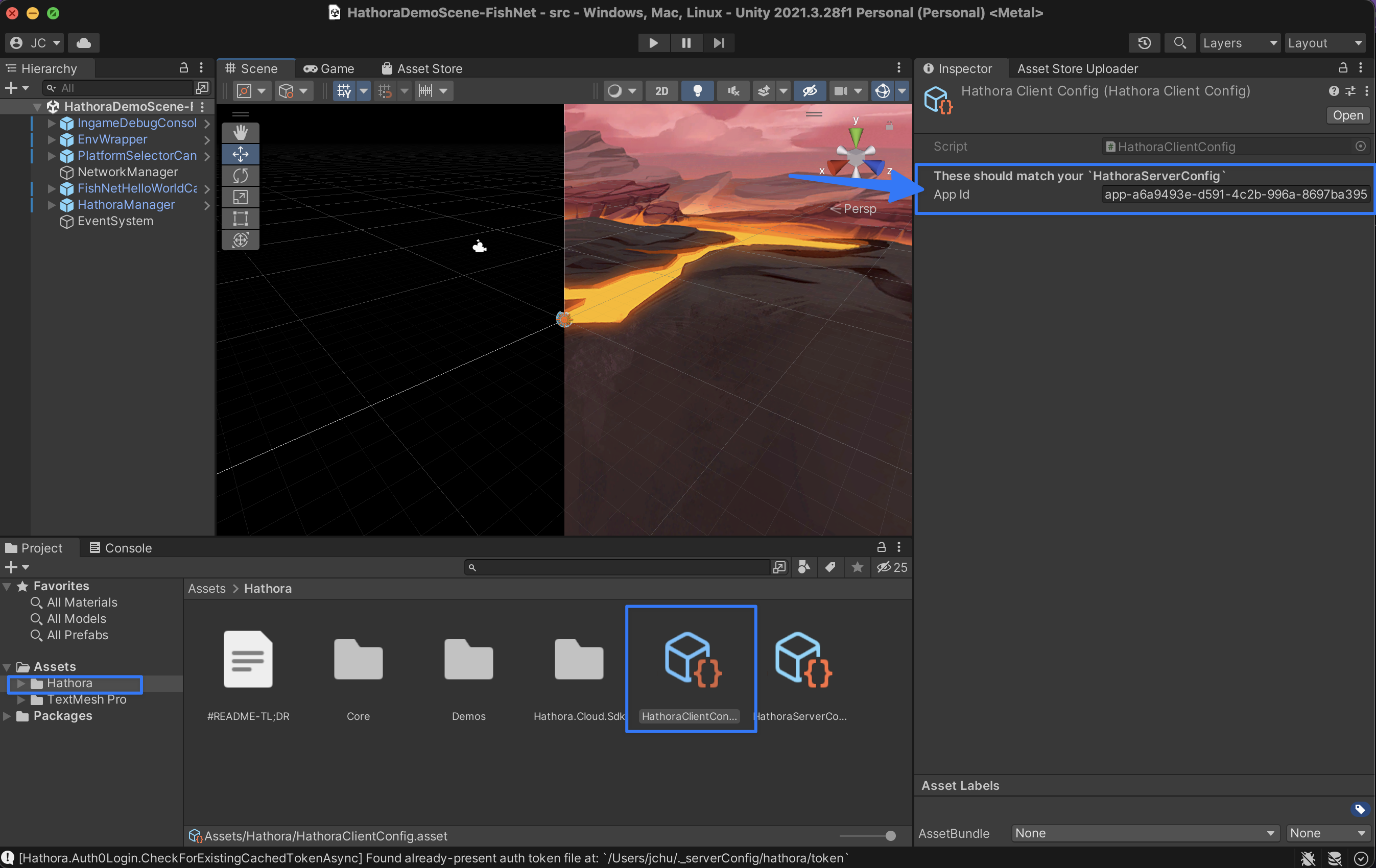Expand the IngameDebugConsole hierarchy item
Image resolution: width=1376 pixels, height=868 pixels.
52,124
